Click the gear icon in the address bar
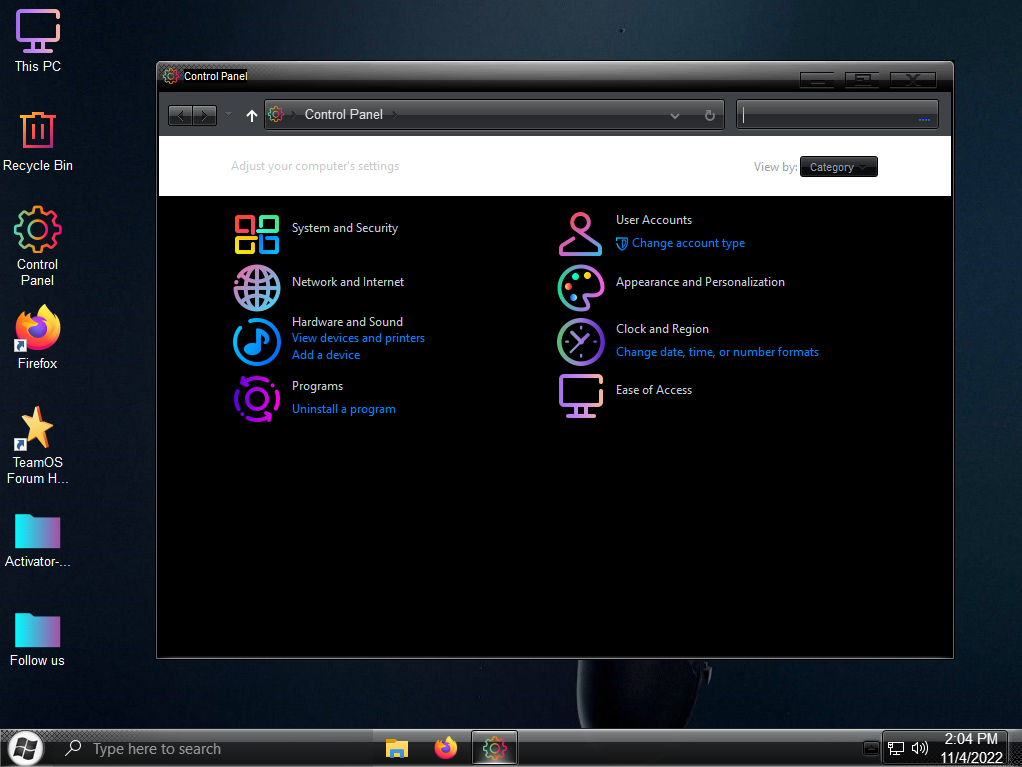The height and width of the screenshot is (767, 1022). pos(276,114)
